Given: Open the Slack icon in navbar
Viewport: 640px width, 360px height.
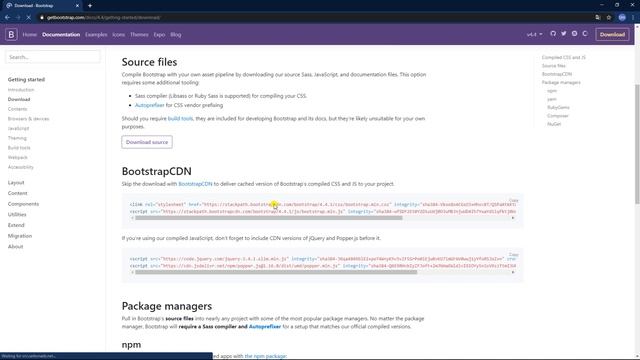Looking at the screenshot, I should point(574,34).
